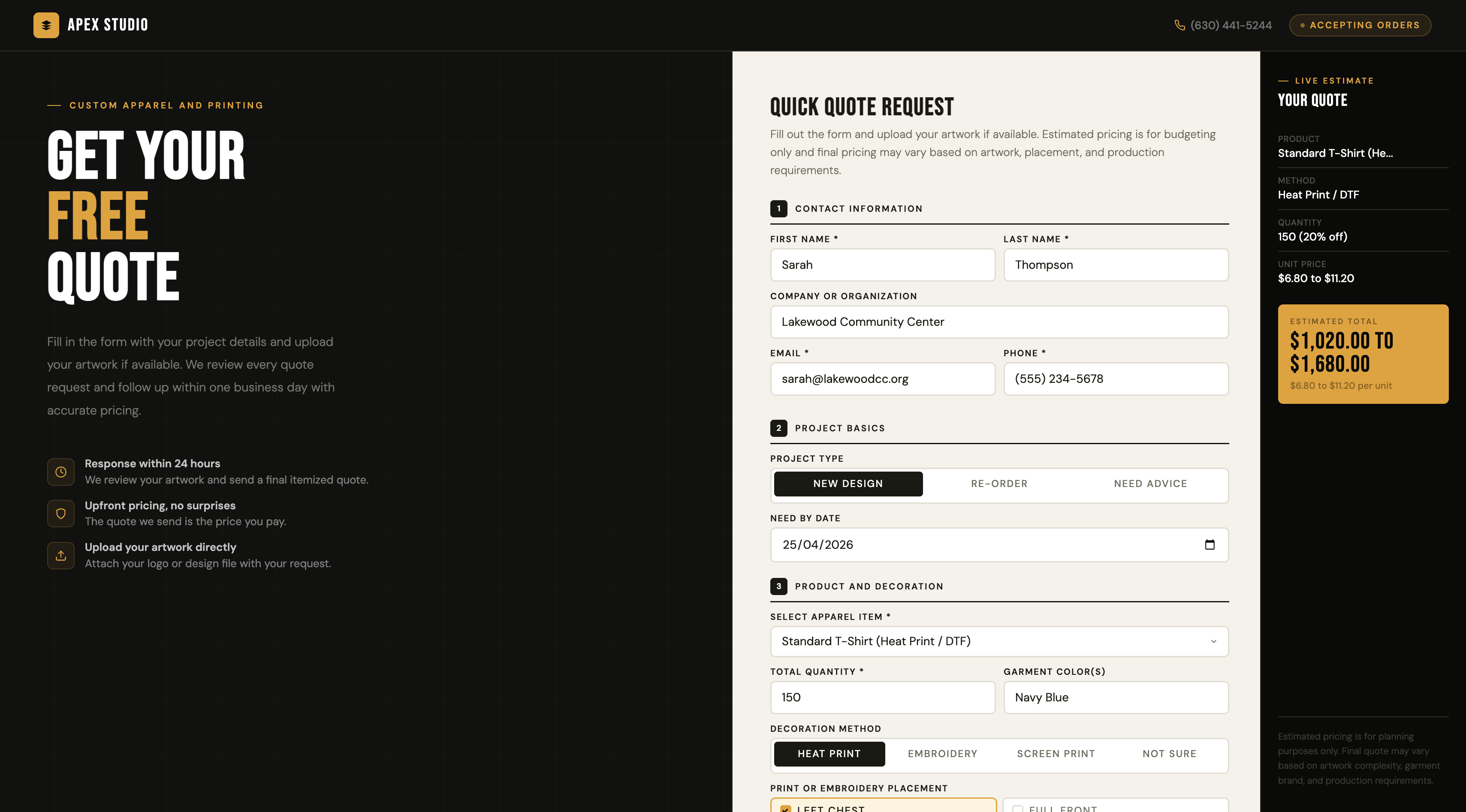Click the apparel dropdown chevron arrow
The height and width of the screenshot is (812, 1466).
pyautogui.click(x=1213, y=641)
